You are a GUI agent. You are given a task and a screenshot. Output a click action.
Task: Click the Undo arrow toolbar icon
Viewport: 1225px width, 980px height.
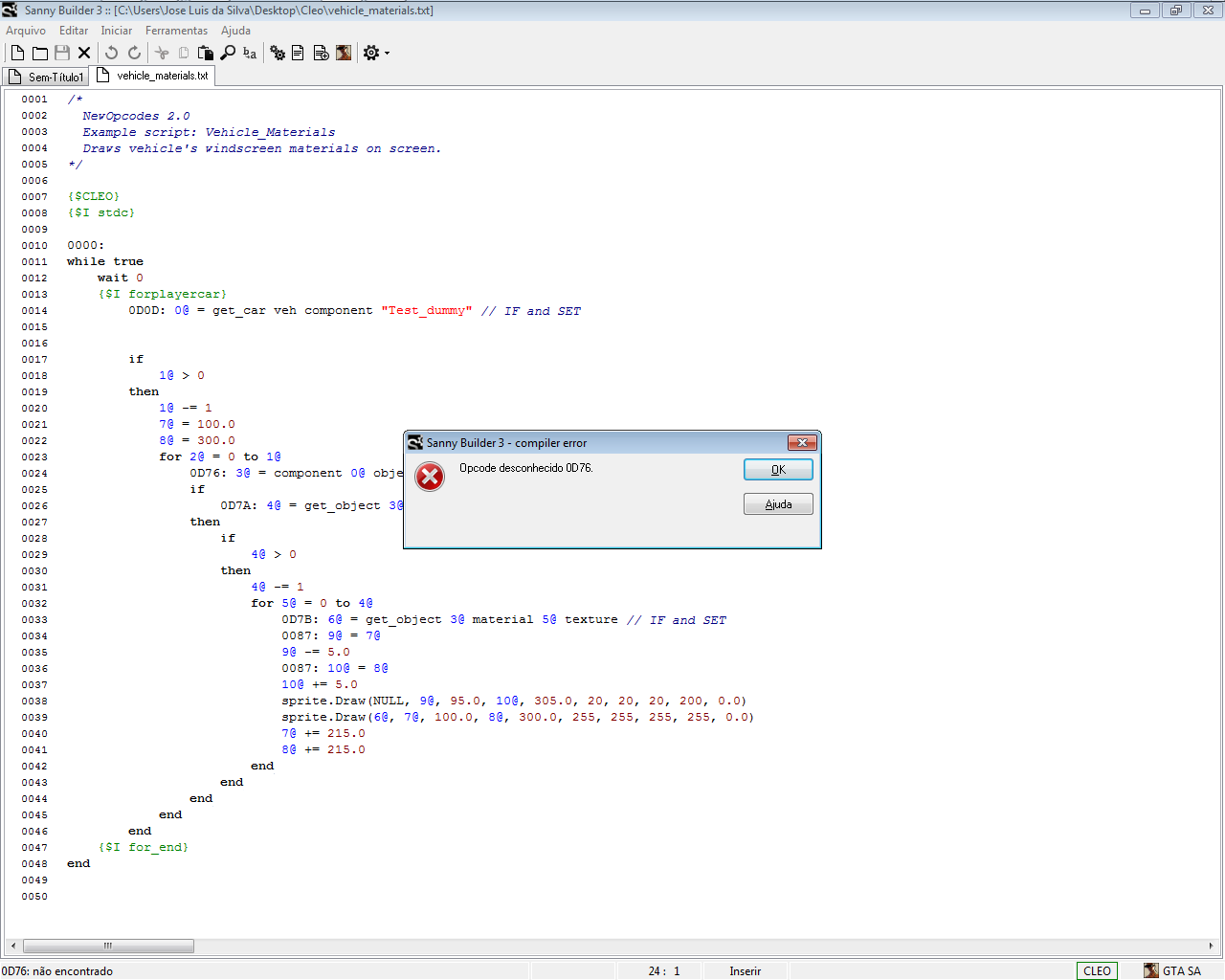coord(111,53)
